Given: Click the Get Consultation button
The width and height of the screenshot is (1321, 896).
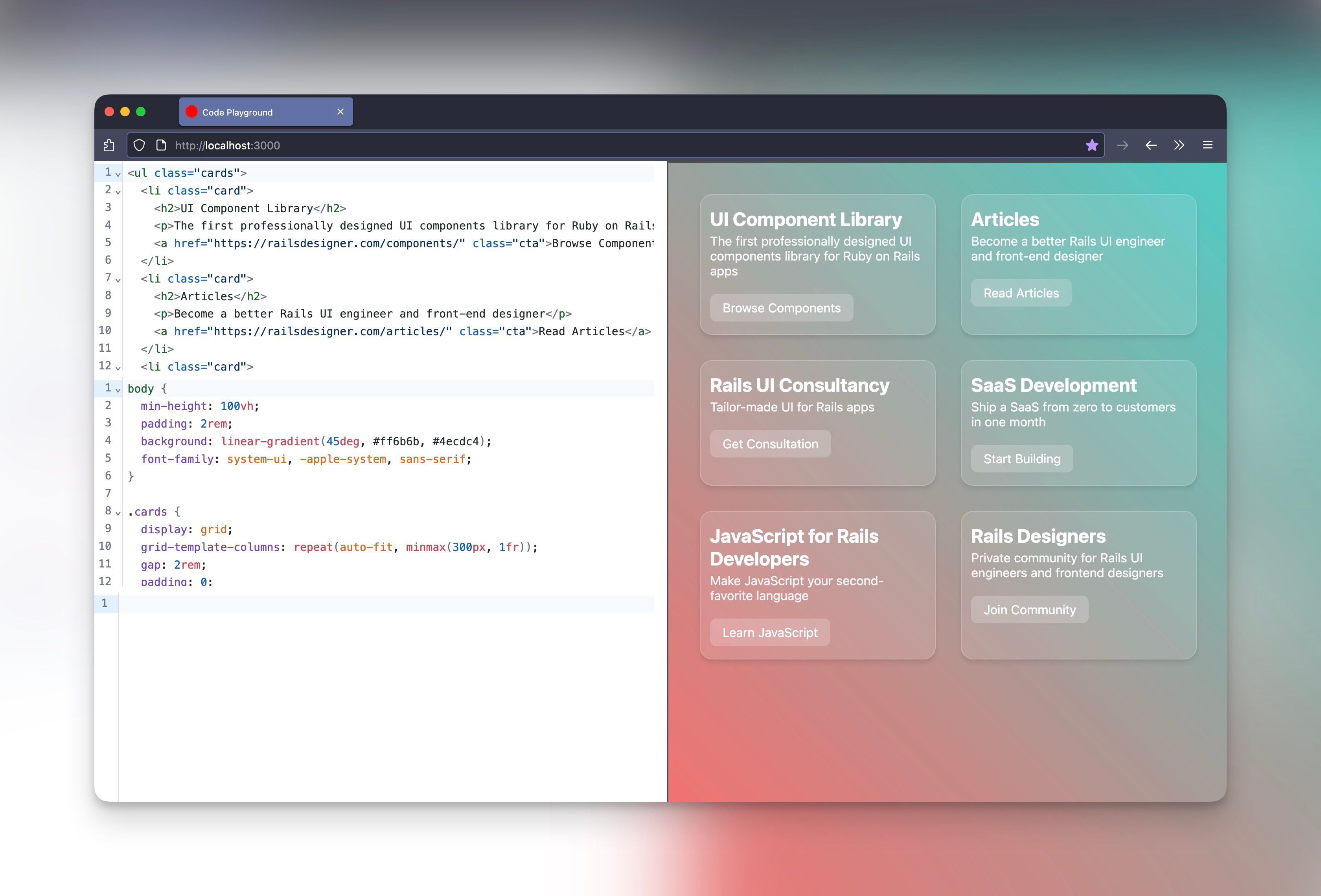Looking at the screenshot, I should [x=770, y=444].
